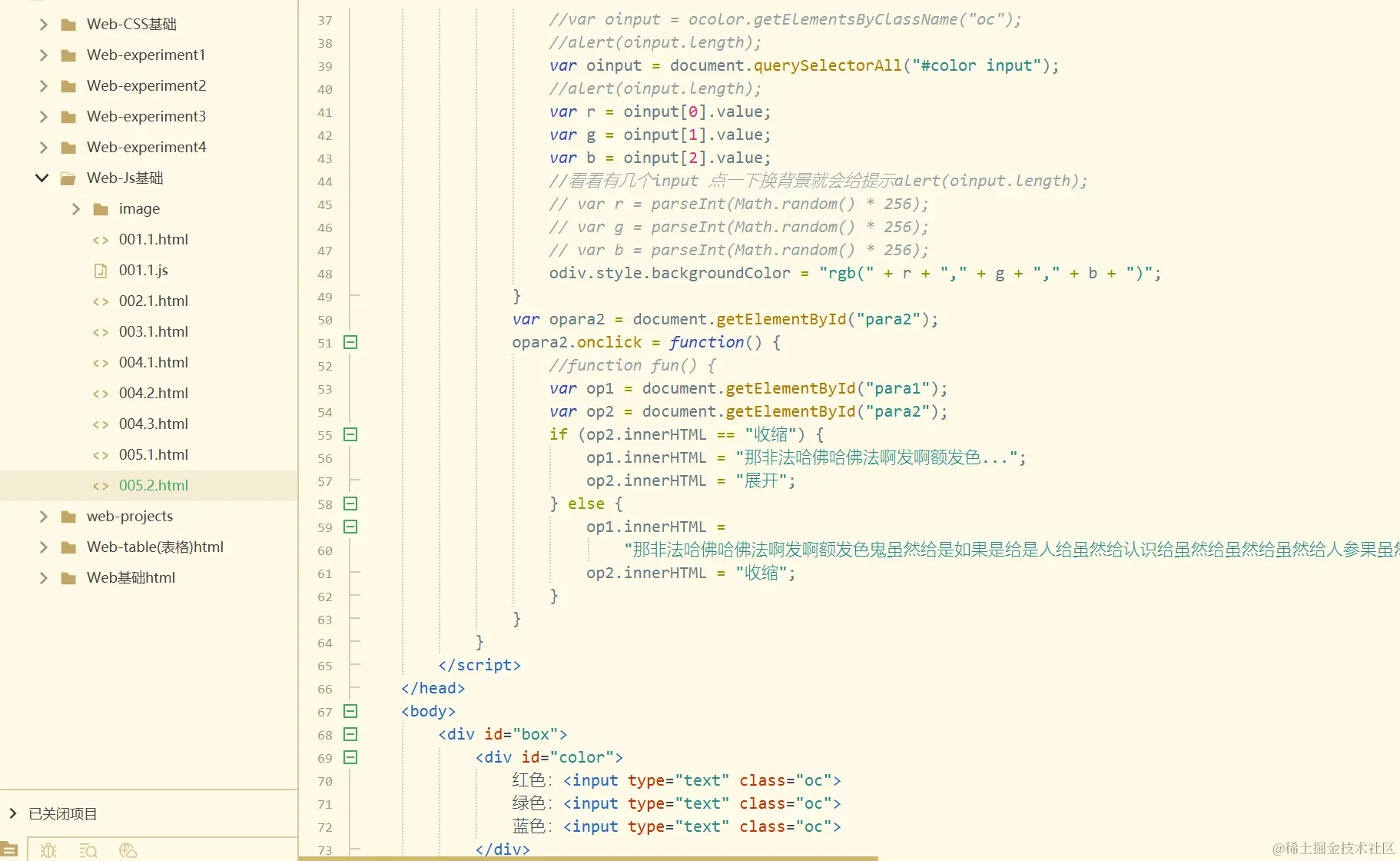Select the Web-experiment4 folder name
This screenshot has height=861, width=1400.
(x=146, y=148)
